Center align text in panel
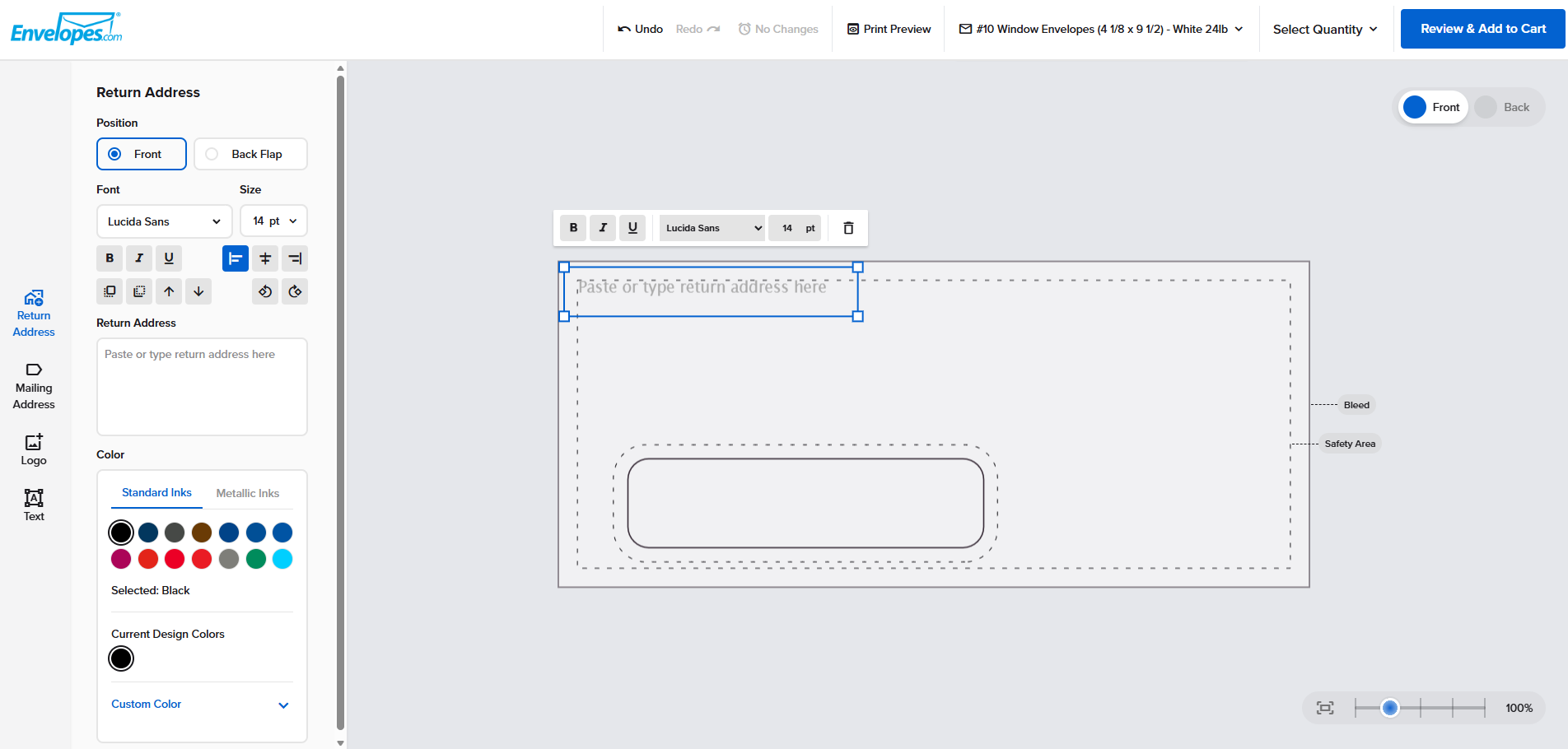 coord(265,258)
